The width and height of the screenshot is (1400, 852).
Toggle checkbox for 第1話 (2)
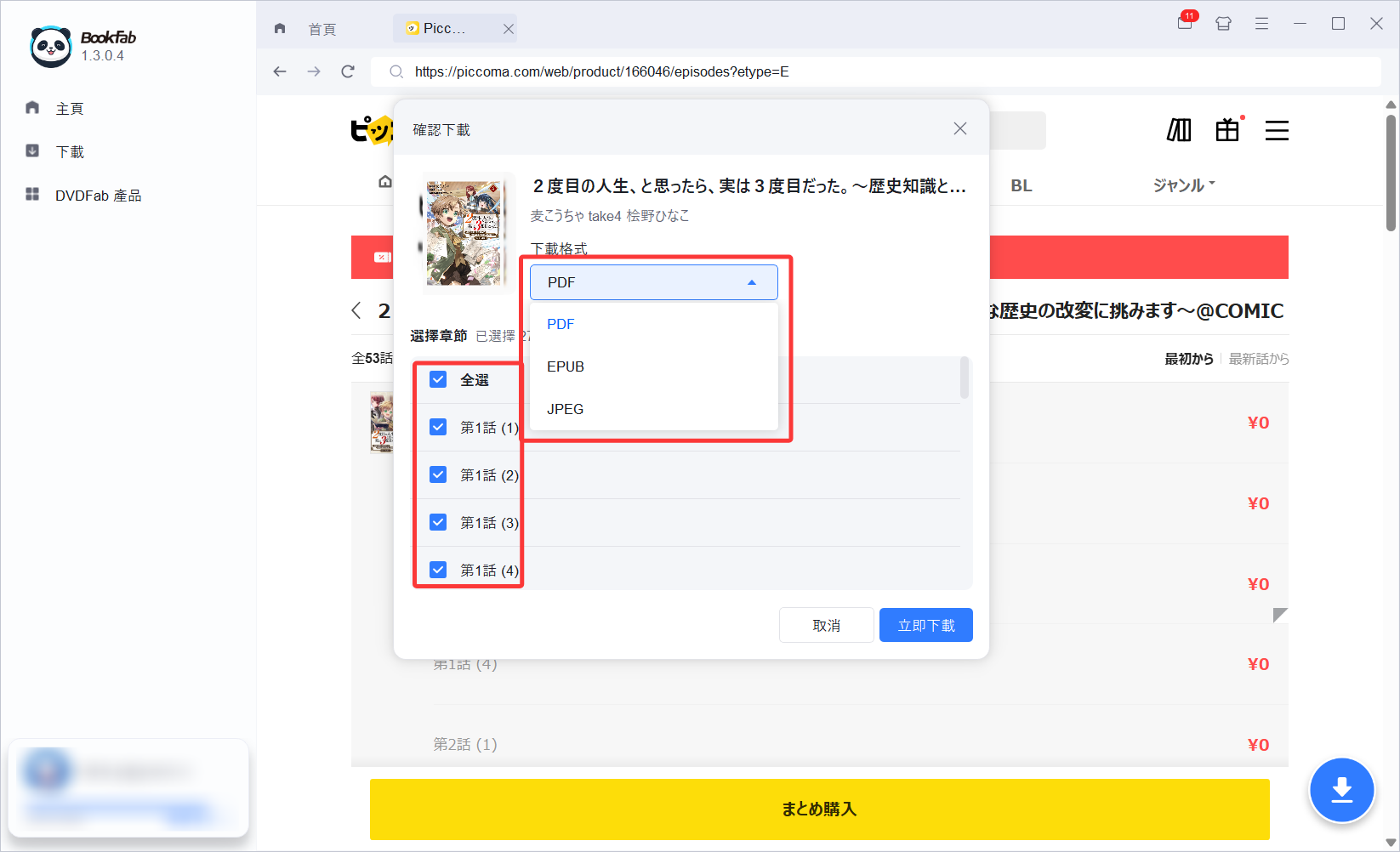[438, 474]
